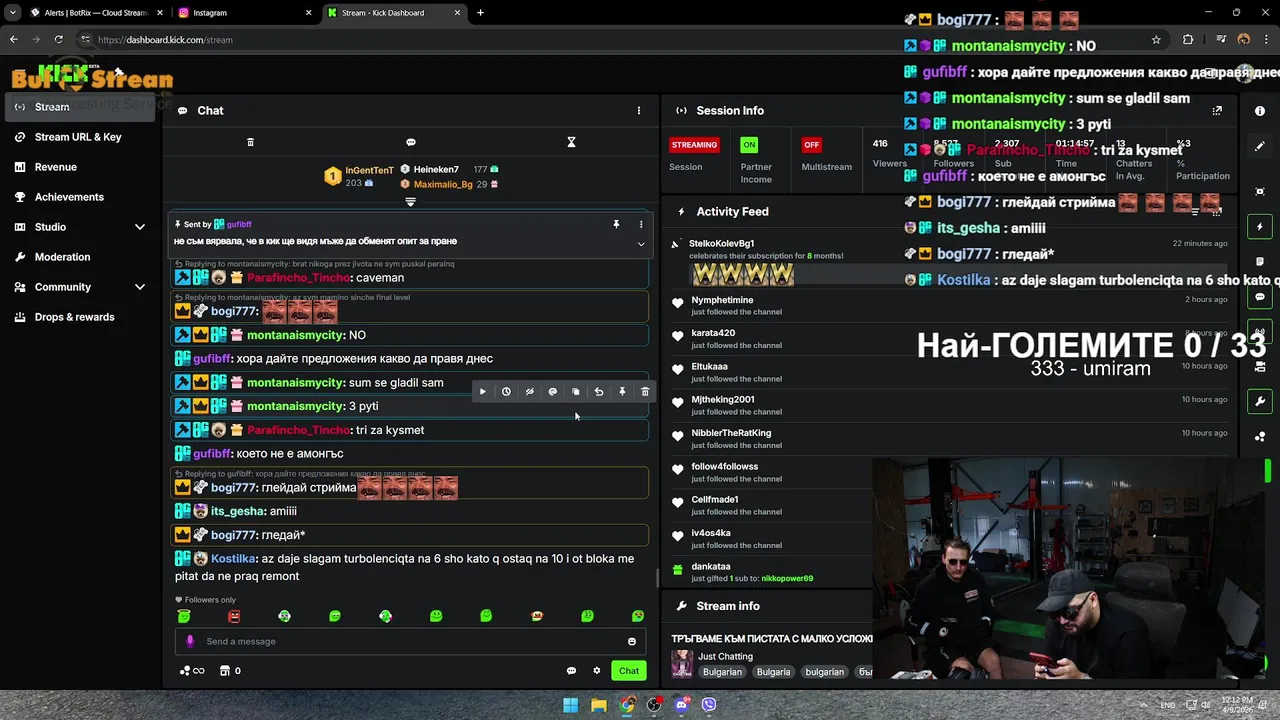The image size is (1280, 720).
Task: Click the trash icon in the Chat toolbar
Action: (x=250, y=142)
